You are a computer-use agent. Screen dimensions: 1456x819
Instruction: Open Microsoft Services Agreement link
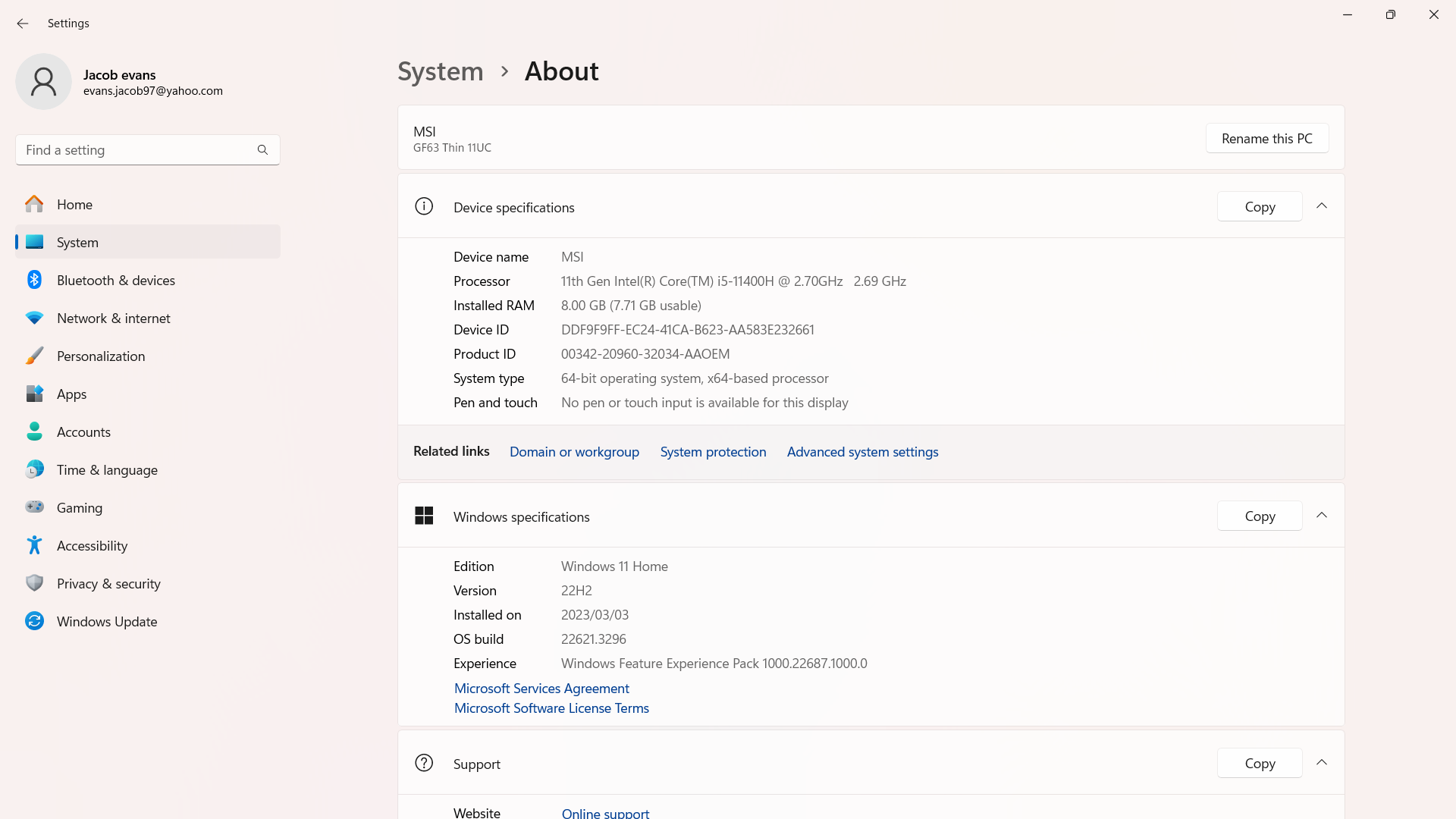tap(541, 688)
